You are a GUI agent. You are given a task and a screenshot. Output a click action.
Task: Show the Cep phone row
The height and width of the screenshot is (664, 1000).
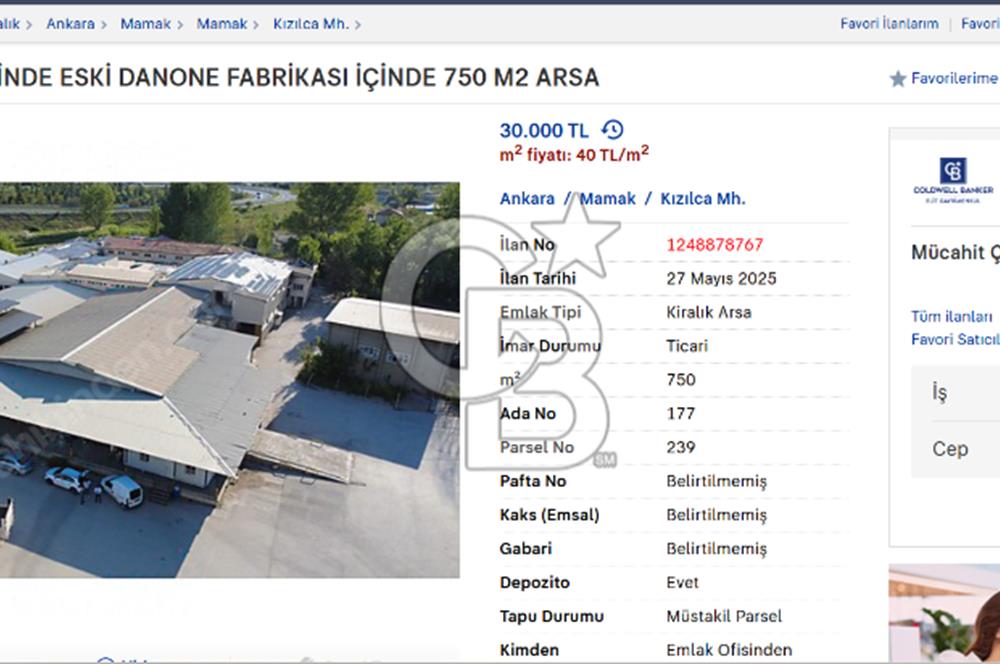[x=955, y=449]
